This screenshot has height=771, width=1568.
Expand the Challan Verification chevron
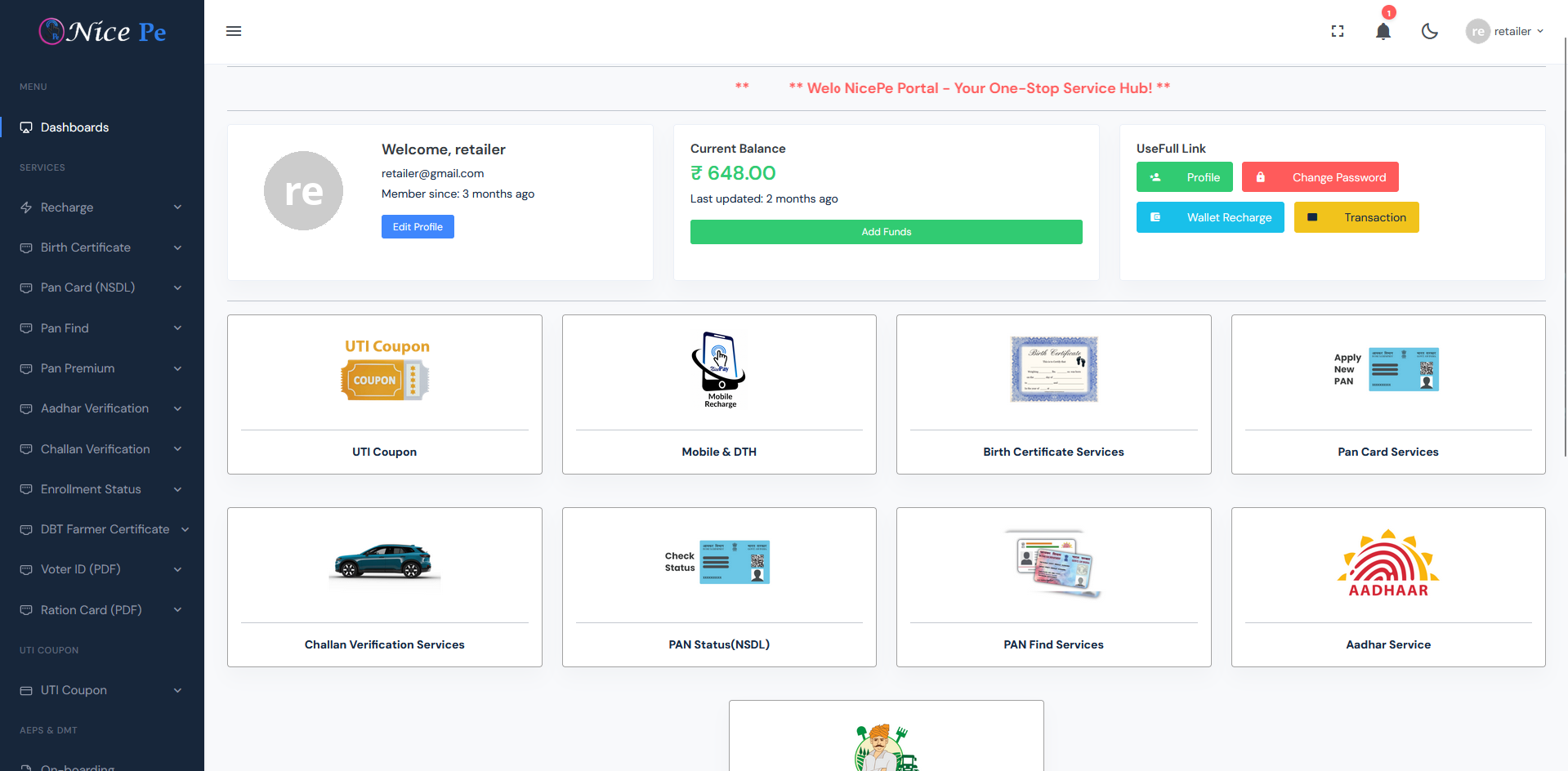point(177,448)
